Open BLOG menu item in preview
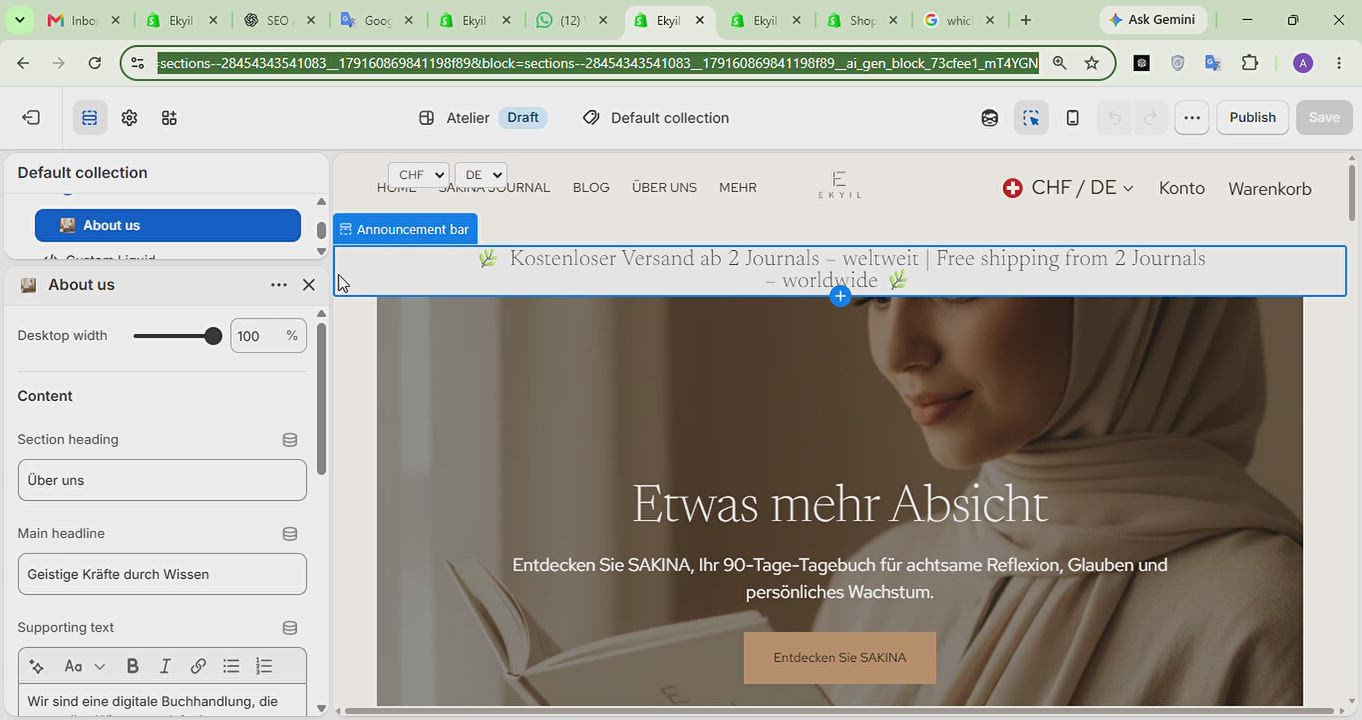The height and width of the screenshot is (720, 1362). pos(591,188)
